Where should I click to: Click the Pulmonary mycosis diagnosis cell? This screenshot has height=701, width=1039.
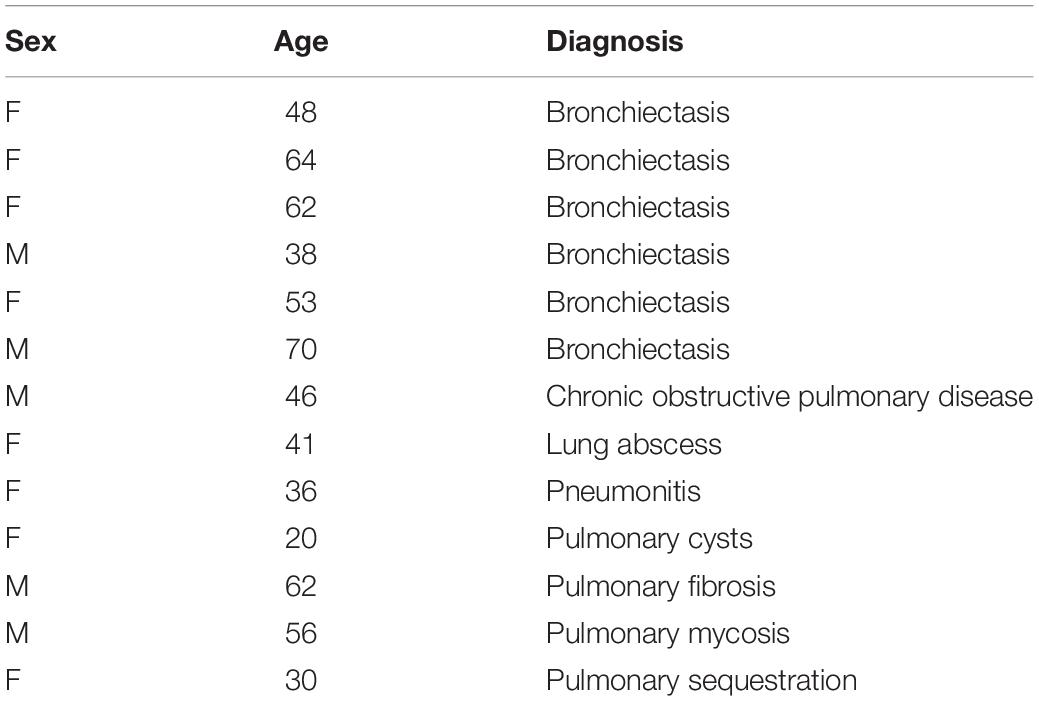[x=667, y=634]
